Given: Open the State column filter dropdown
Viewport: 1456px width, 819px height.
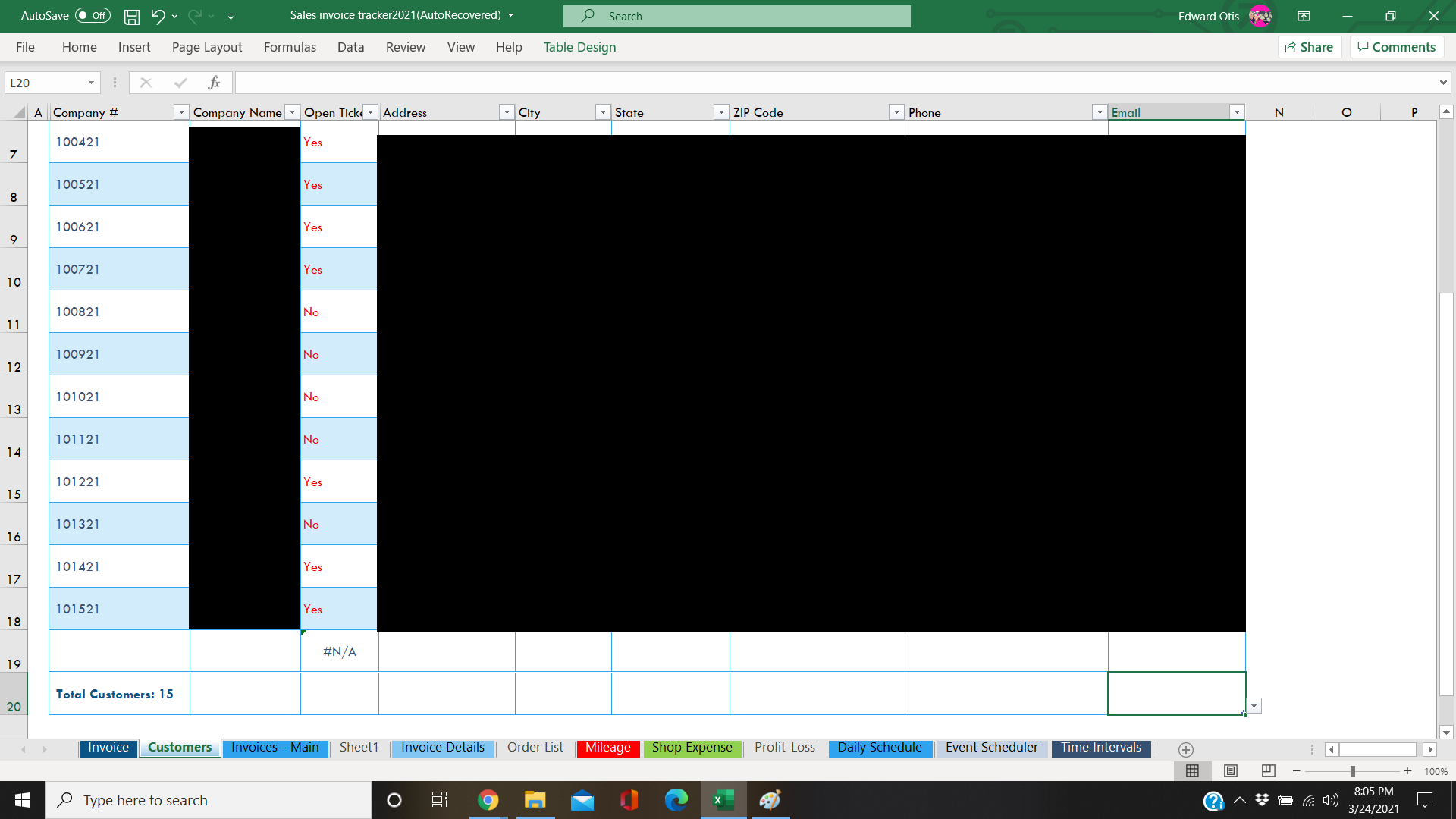Looking at the screenshot, I should click(x=721, y=112).
